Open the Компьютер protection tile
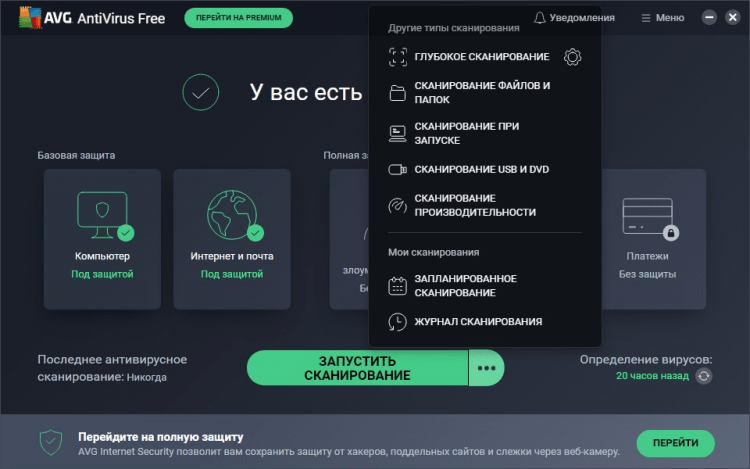Viewport: 750px width, 469px height. pyautogui.click(x=102, y=238)
